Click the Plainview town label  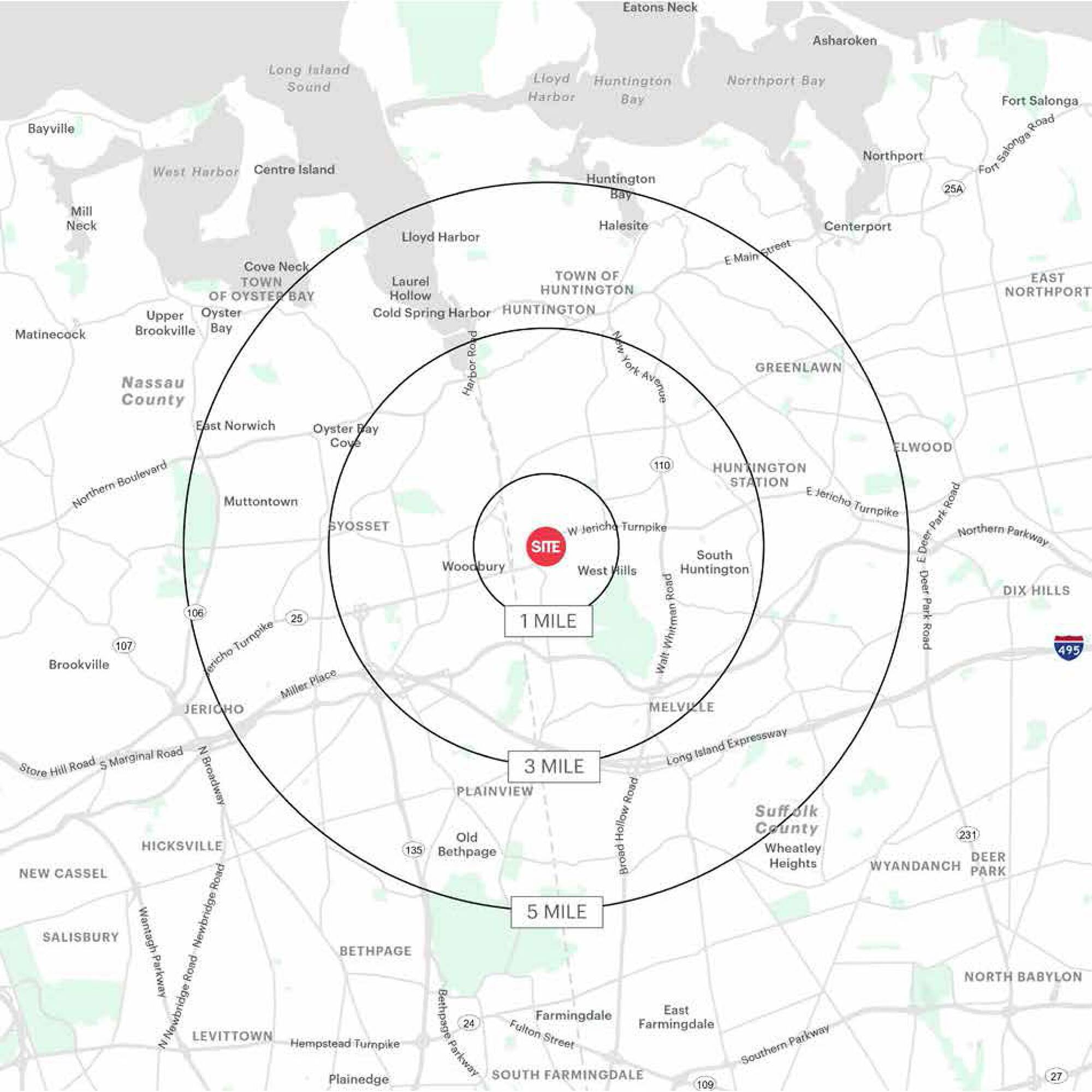(x=495, y=791)
